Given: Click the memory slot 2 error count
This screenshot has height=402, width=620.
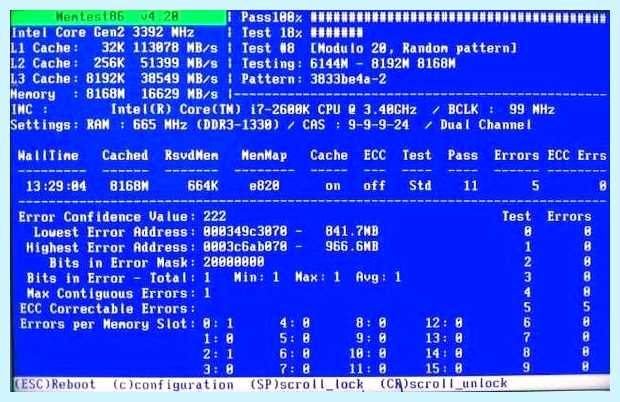Looking at the screenshot, I should 229,354.
